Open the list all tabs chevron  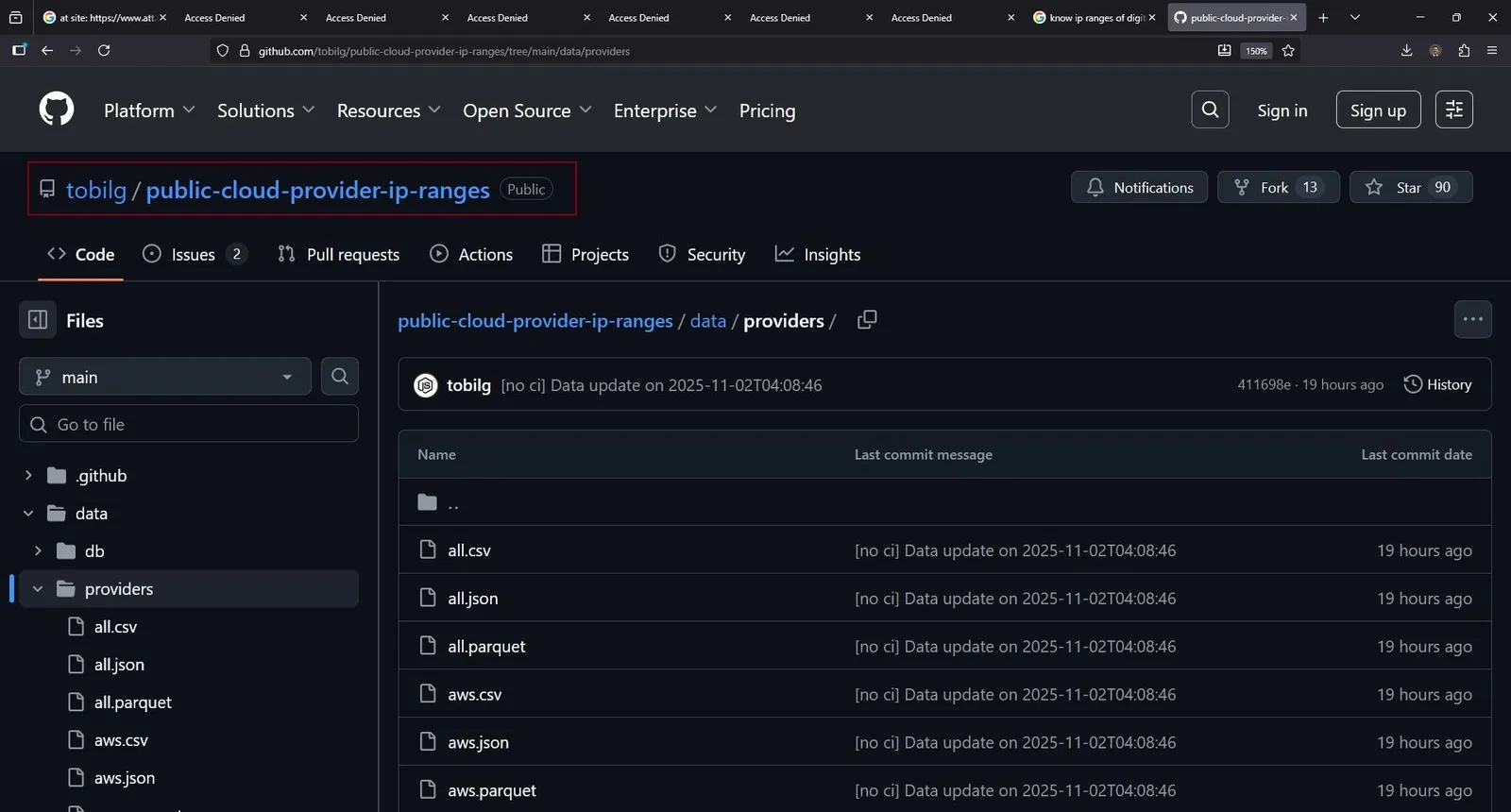1355,17
